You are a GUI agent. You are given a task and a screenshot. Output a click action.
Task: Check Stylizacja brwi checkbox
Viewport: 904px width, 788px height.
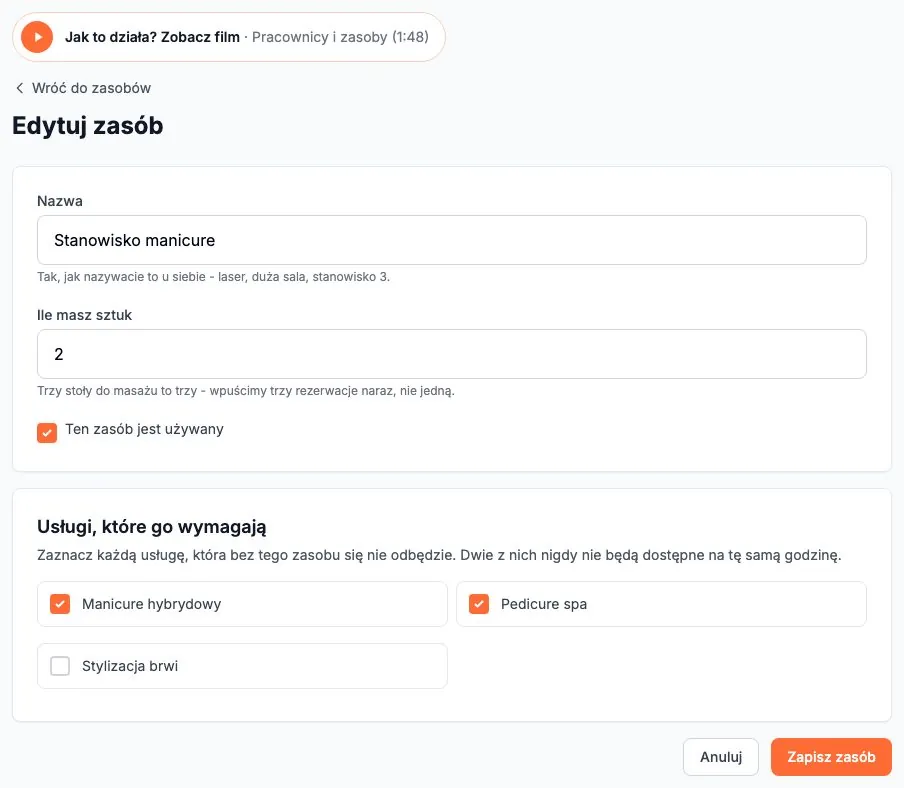click(60, 666)
